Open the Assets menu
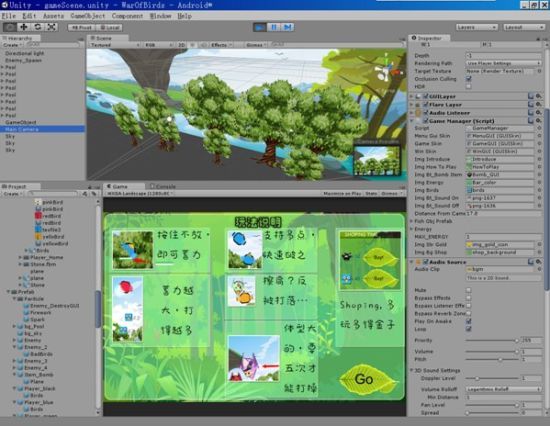The image size is (550, 426). (53, 16)
